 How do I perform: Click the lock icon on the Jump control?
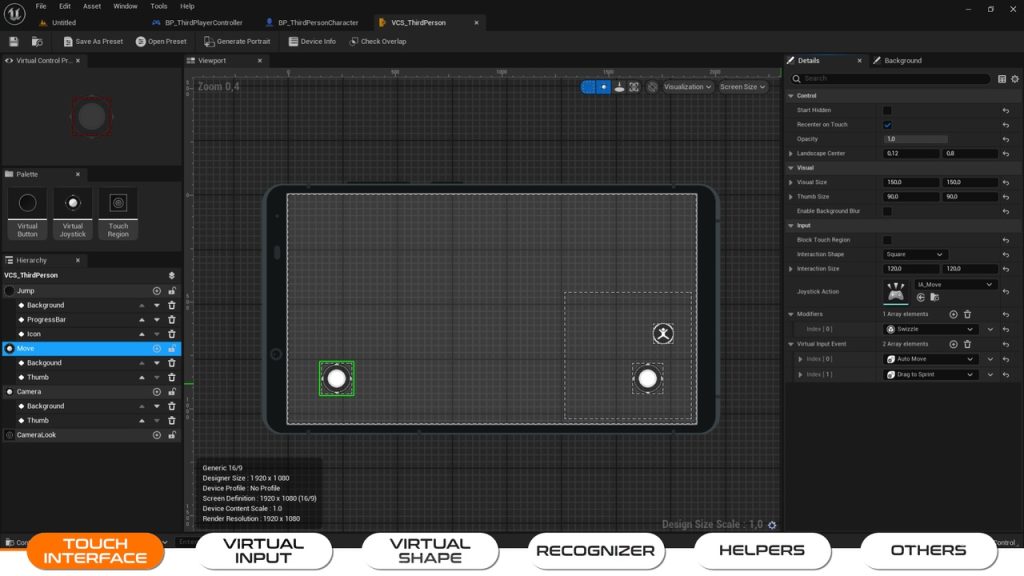[172, 291]
